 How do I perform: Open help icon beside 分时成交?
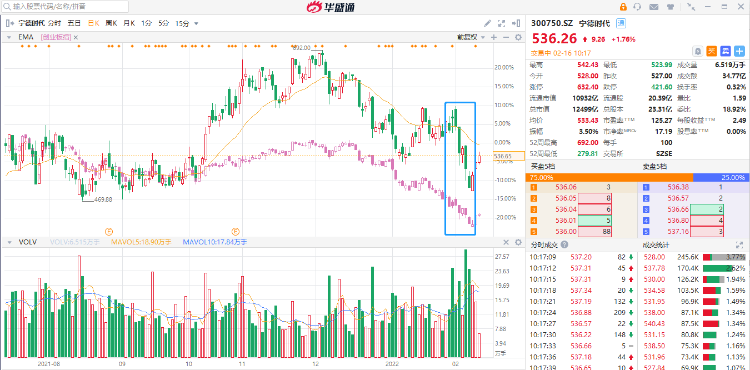[564, 244]
